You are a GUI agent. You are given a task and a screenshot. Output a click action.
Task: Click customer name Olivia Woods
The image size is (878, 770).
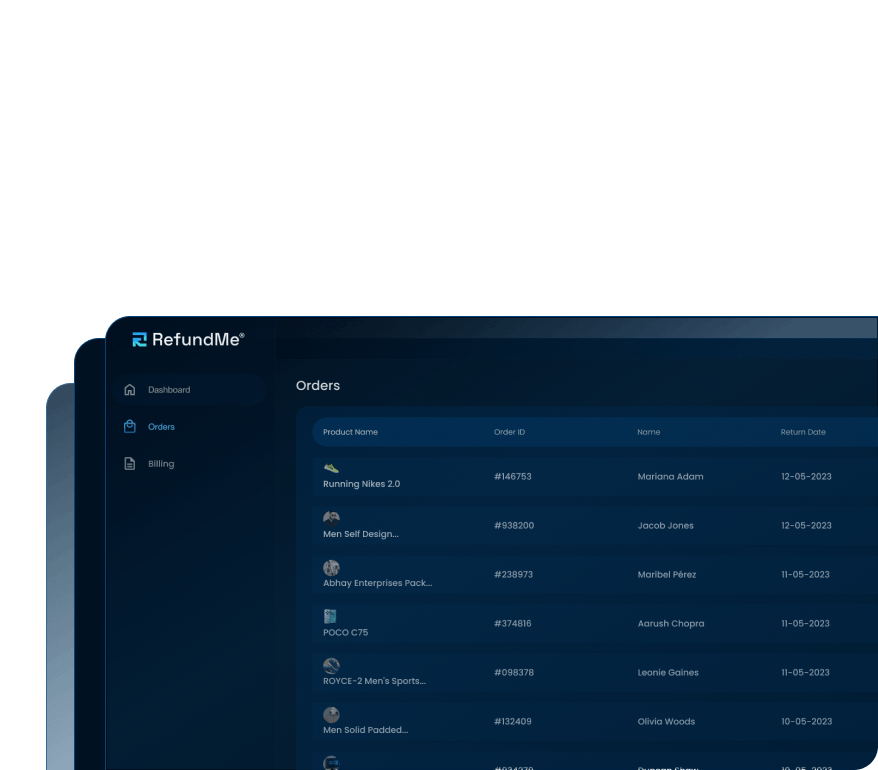point(666,721)
